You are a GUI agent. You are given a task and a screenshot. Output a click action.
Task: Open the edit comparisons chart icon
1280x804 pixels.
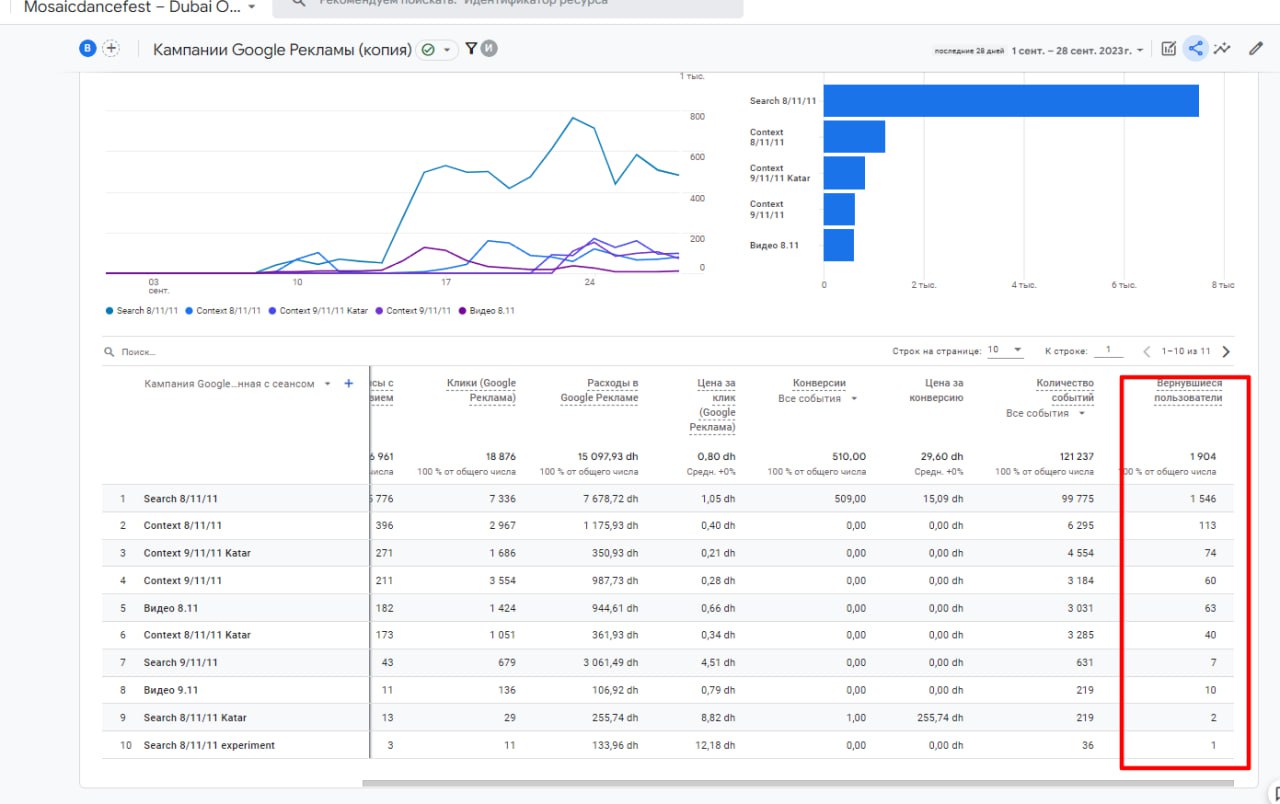pos(1168,49)
